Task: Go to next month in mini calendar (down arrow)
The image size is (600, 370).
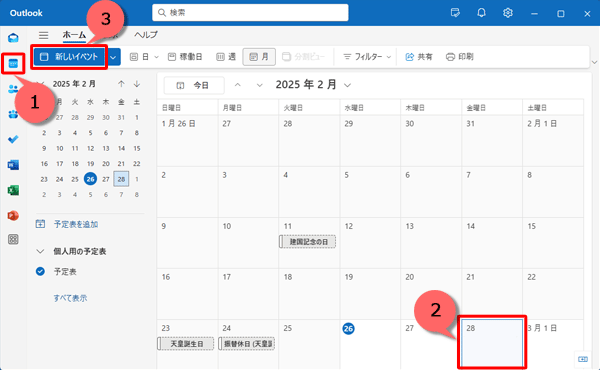Action: pyautogui.click(x=137, y=84)
